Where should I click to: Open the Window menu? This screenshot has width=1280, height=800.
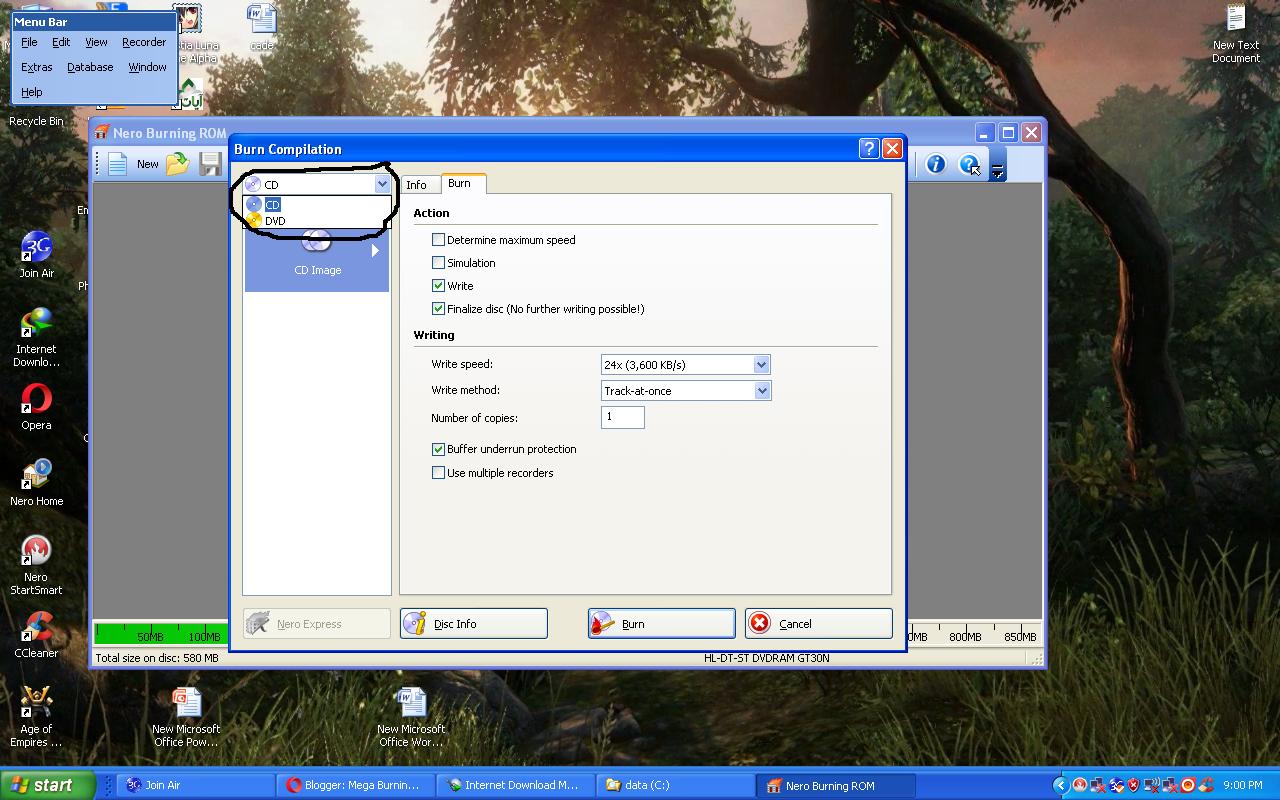(147, 67)
